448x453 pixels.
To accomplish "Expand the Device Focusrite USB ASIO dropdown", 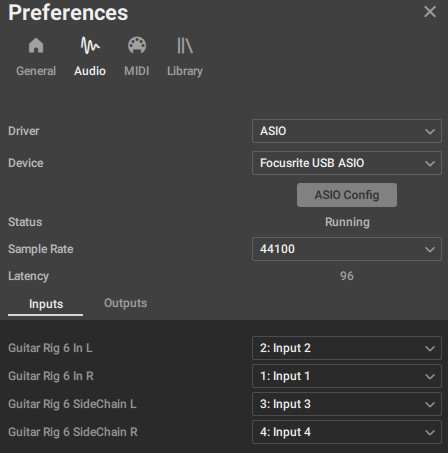I will click(347, 163).
